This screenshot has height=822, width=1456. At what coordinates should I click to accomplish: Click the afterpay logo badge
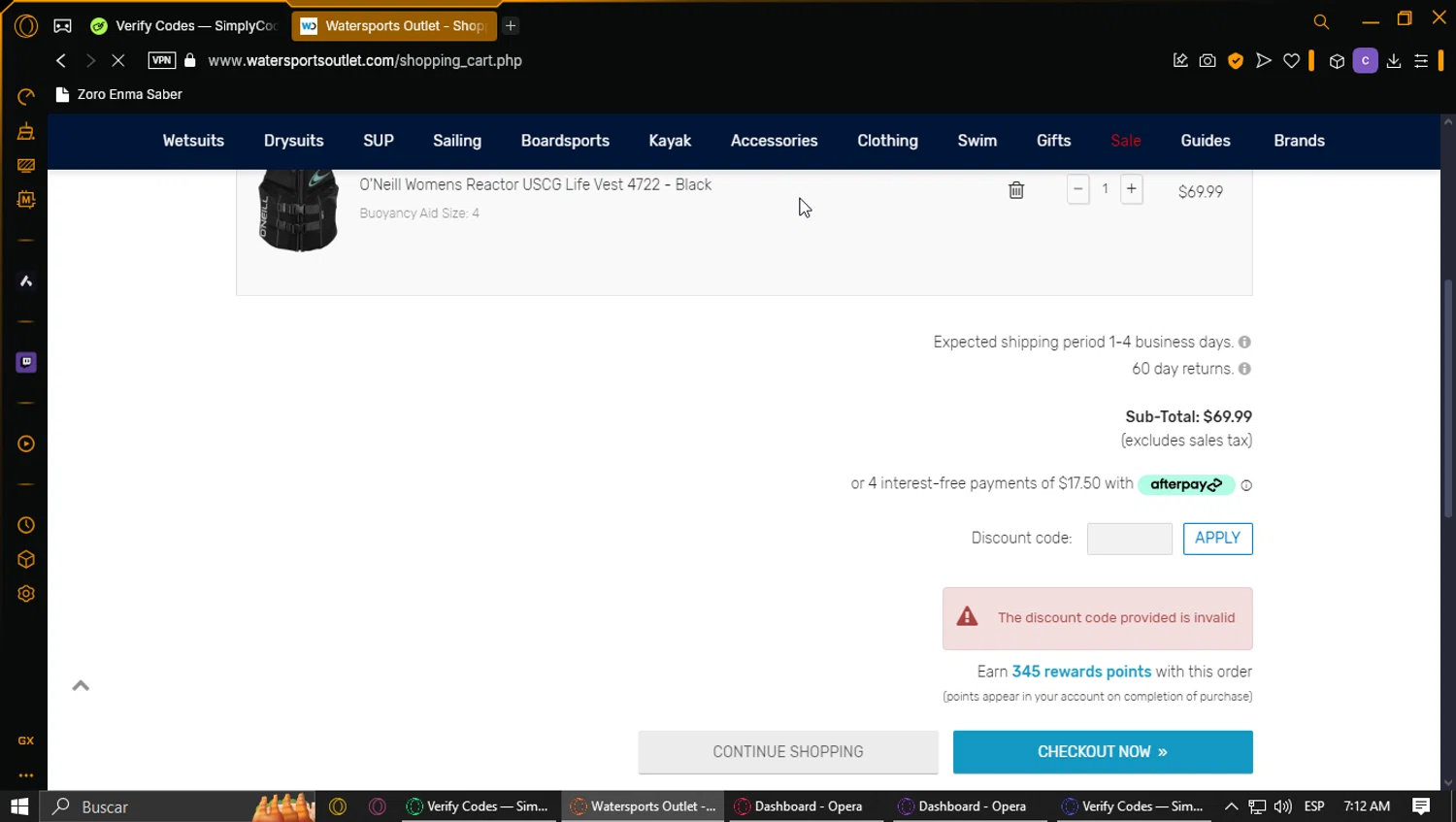point(1186,484)
